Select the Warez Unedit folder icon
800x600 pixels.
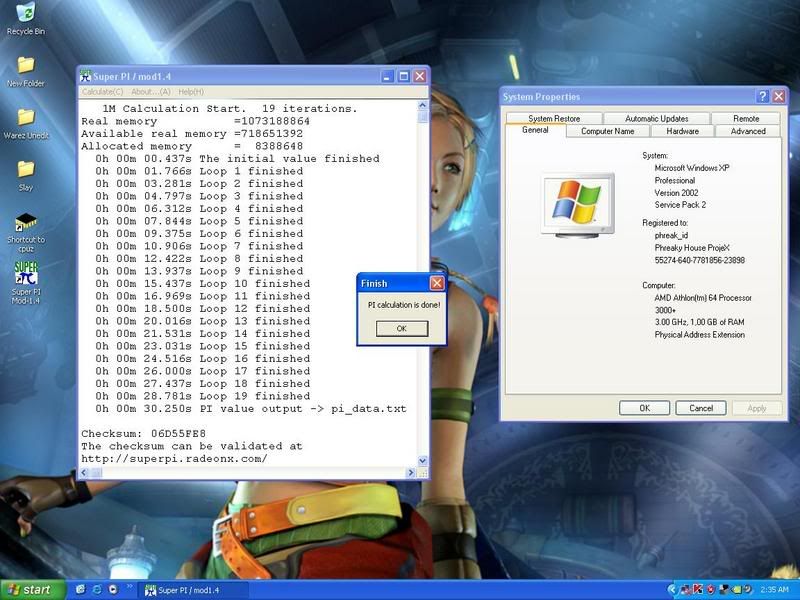[25, 117]
